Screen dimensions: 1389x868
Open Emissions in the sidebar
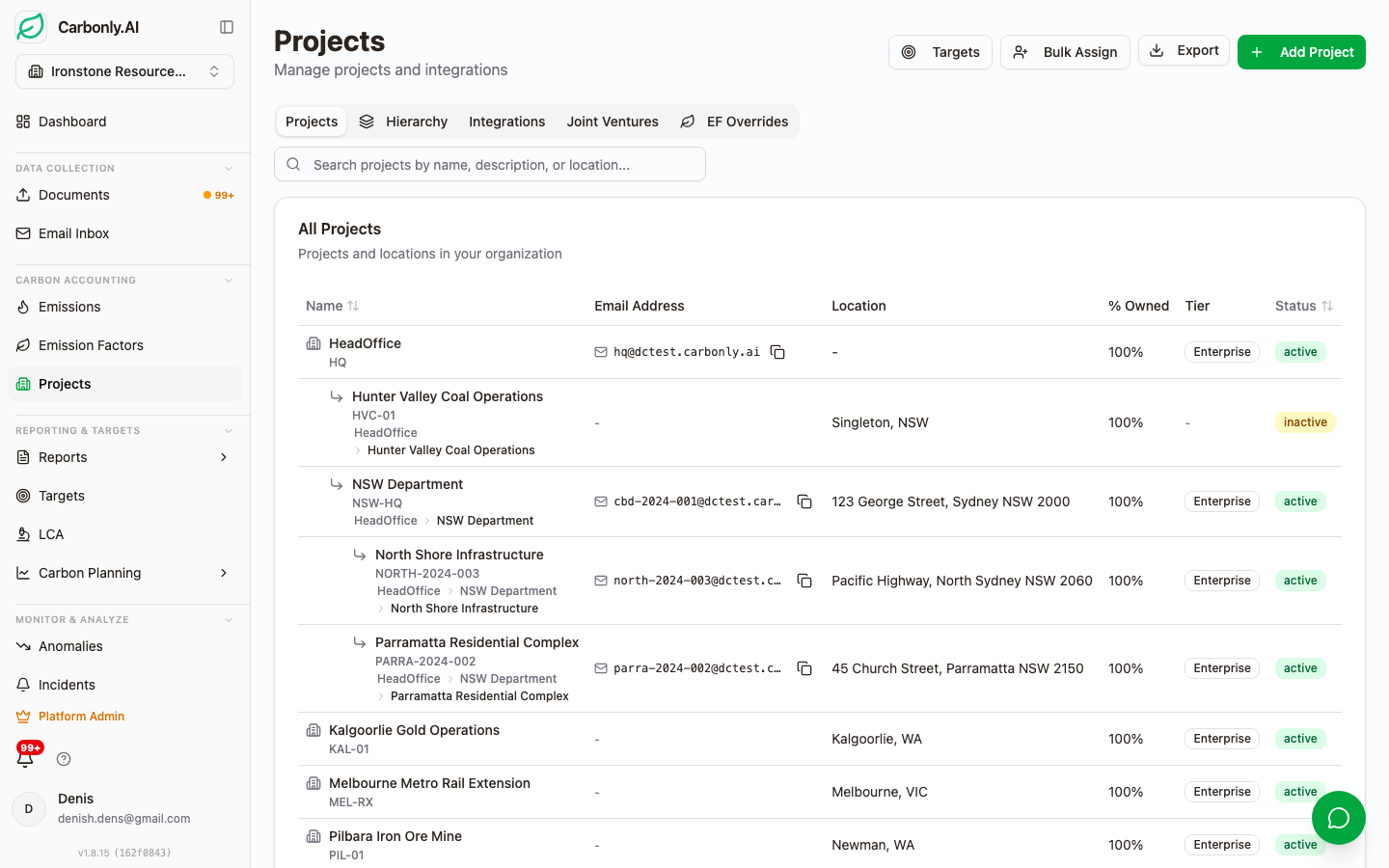click(124, 307)
